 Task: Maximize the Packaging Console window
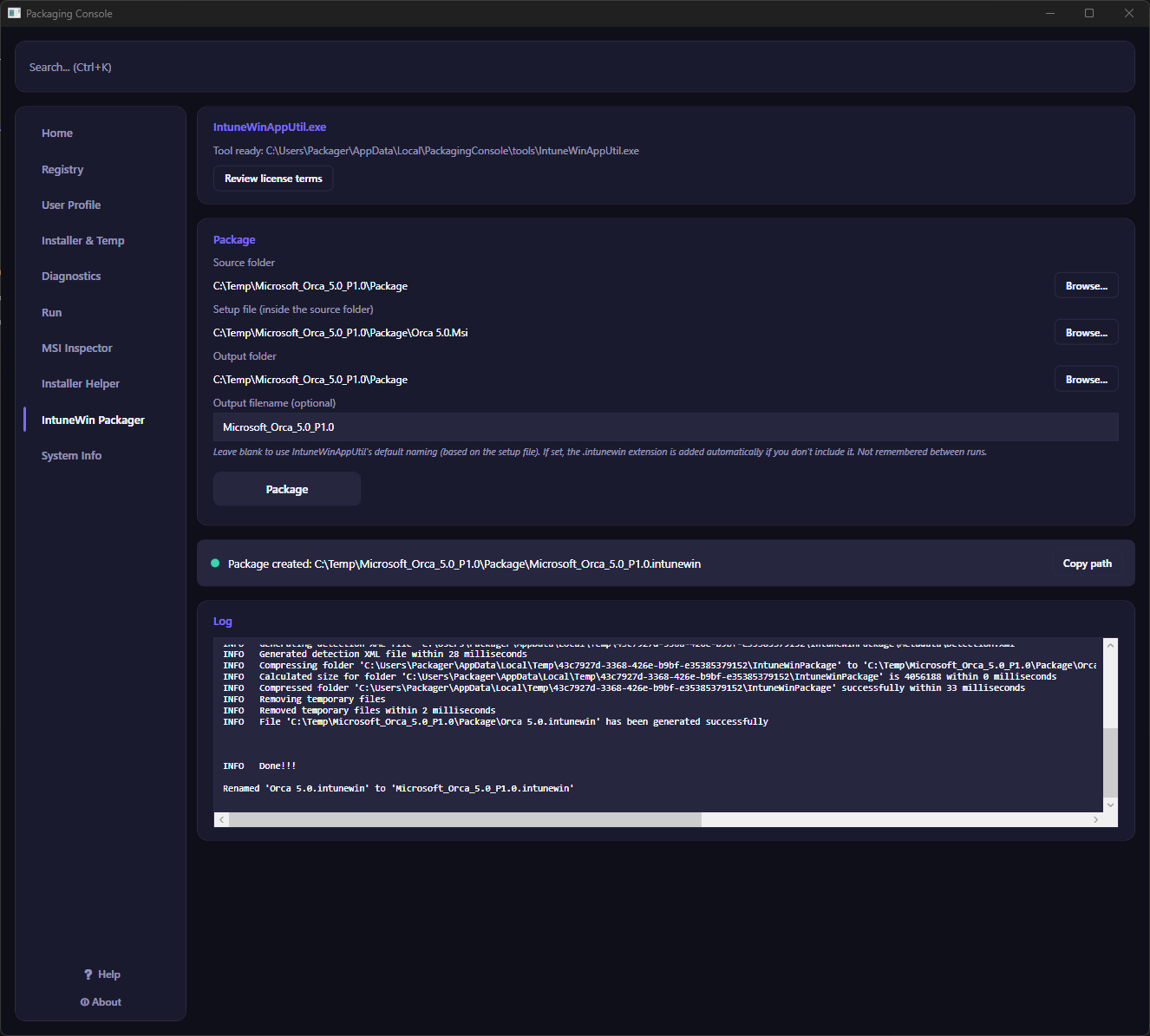[1089, 13]
